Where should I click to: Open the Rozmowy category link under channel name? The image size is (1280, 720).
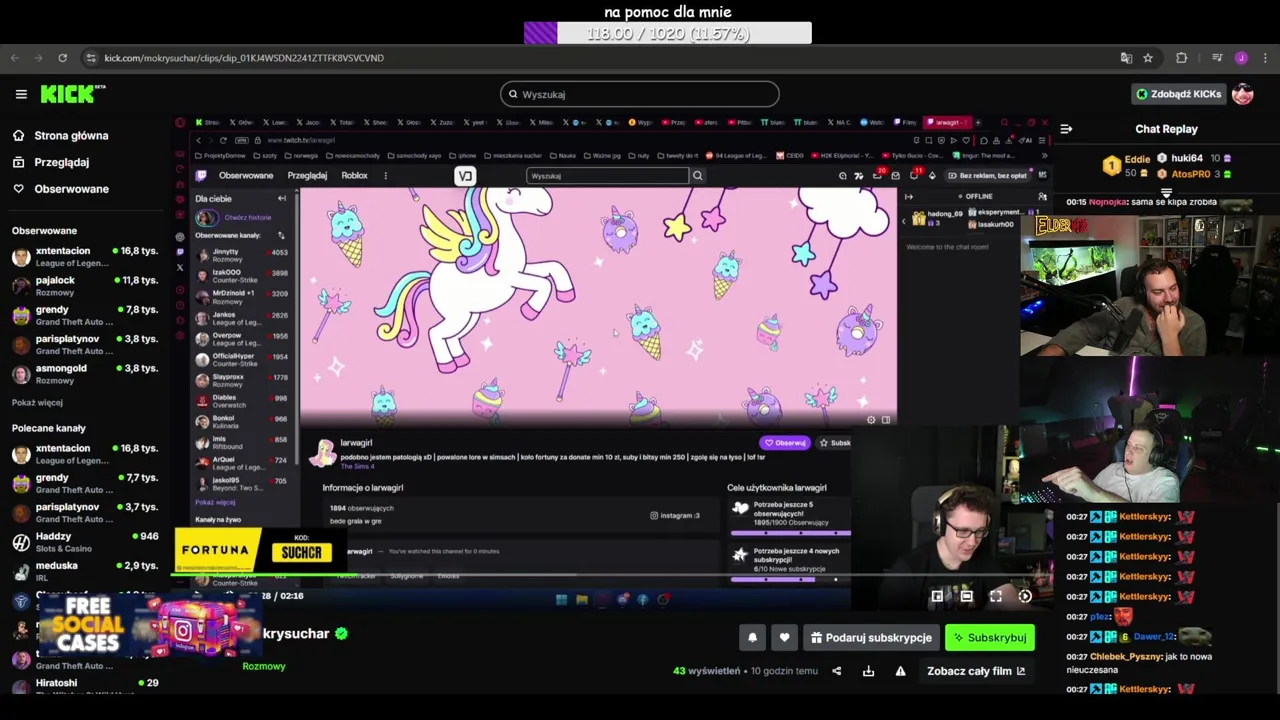[x=264, y=666]
